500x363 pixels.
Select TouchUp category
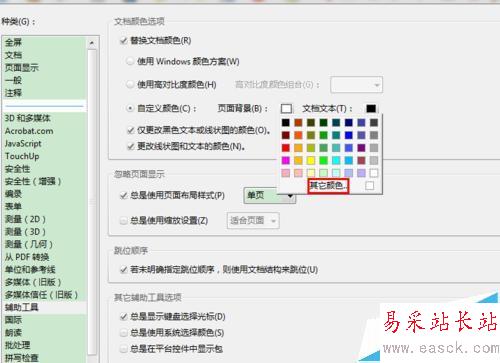coord(22,156)
